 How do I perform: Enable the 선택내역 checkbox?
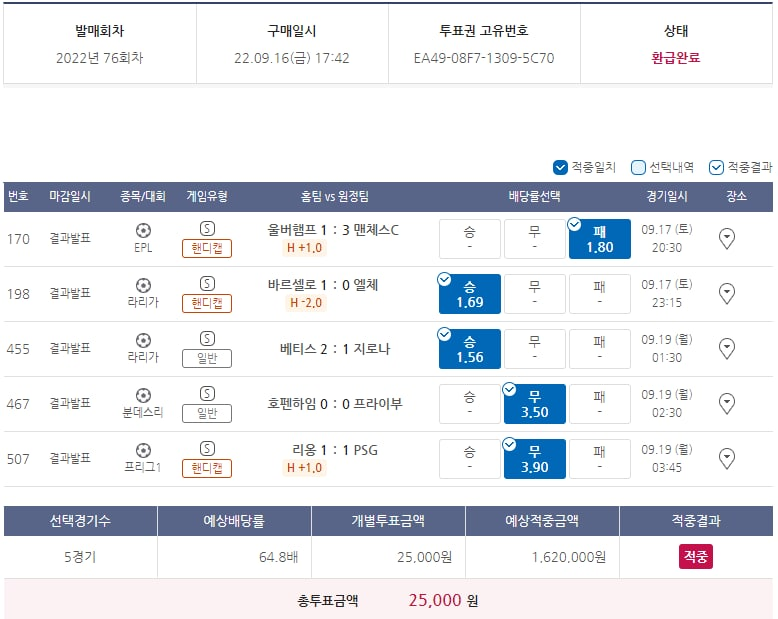click(638, 167)
